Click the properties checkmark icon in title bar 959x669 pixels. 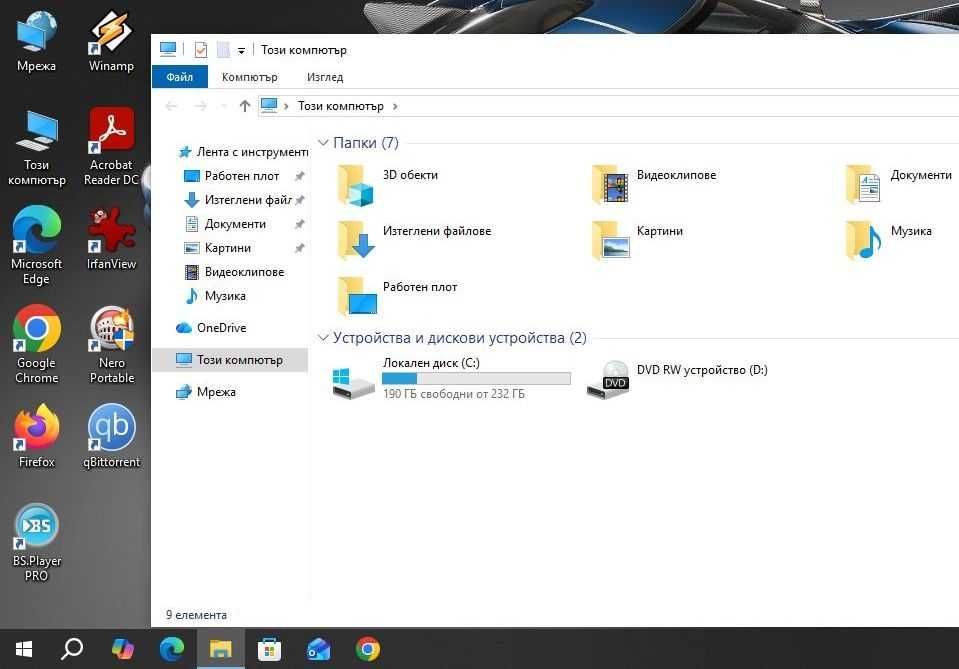(x=201, y=50)
